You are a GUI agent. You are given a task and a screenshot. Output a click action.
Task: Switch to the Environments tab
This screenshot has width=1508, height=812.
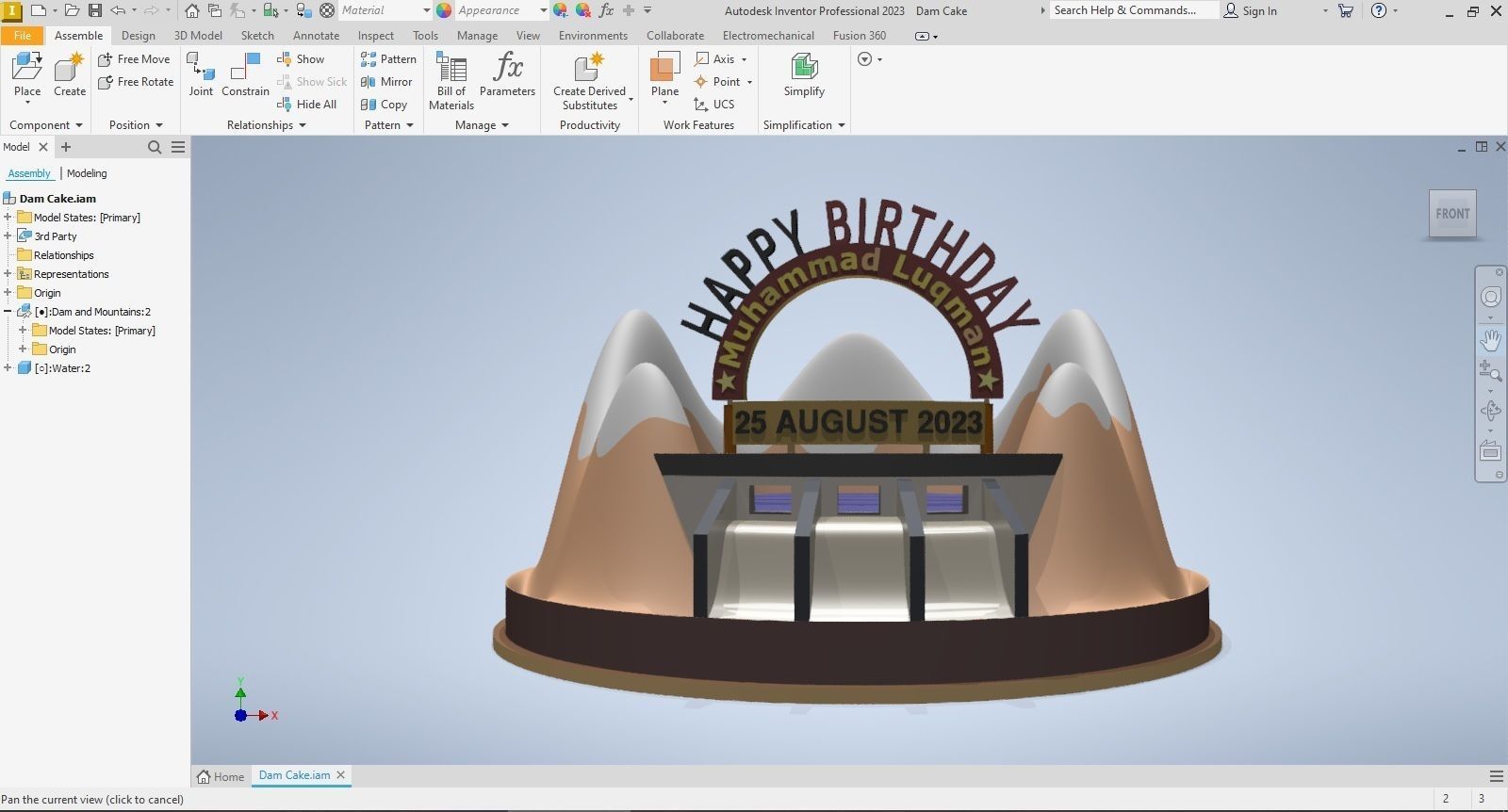(x=593, y=36)
